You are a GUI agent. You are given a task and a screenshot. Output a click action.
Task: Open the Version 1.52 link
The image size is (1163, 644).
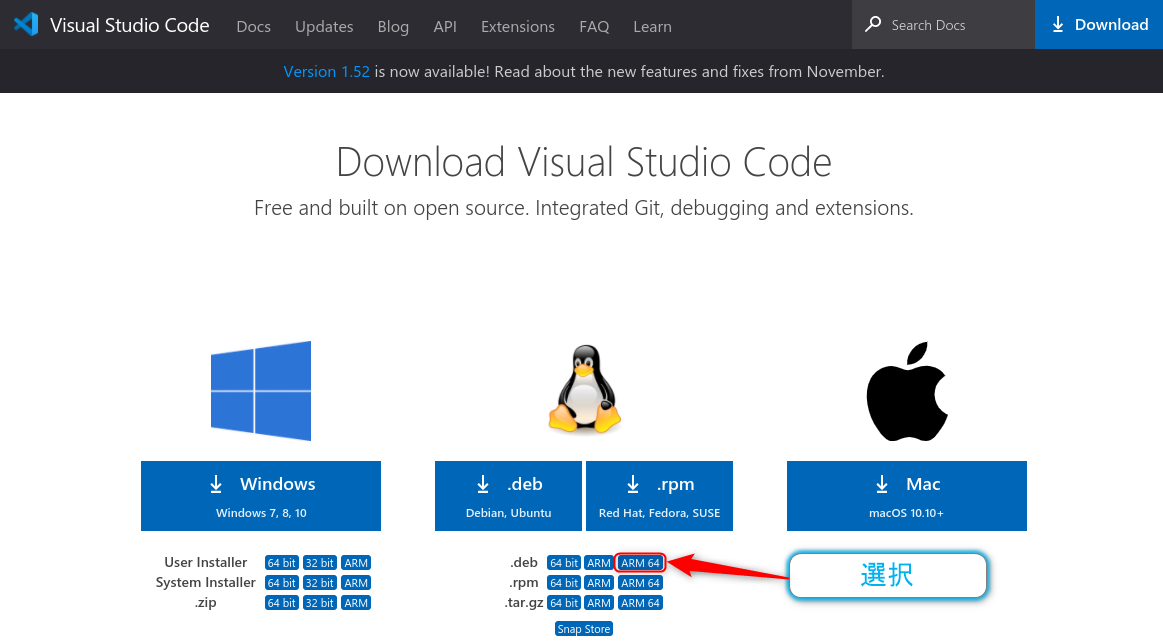tap(326, 71)
